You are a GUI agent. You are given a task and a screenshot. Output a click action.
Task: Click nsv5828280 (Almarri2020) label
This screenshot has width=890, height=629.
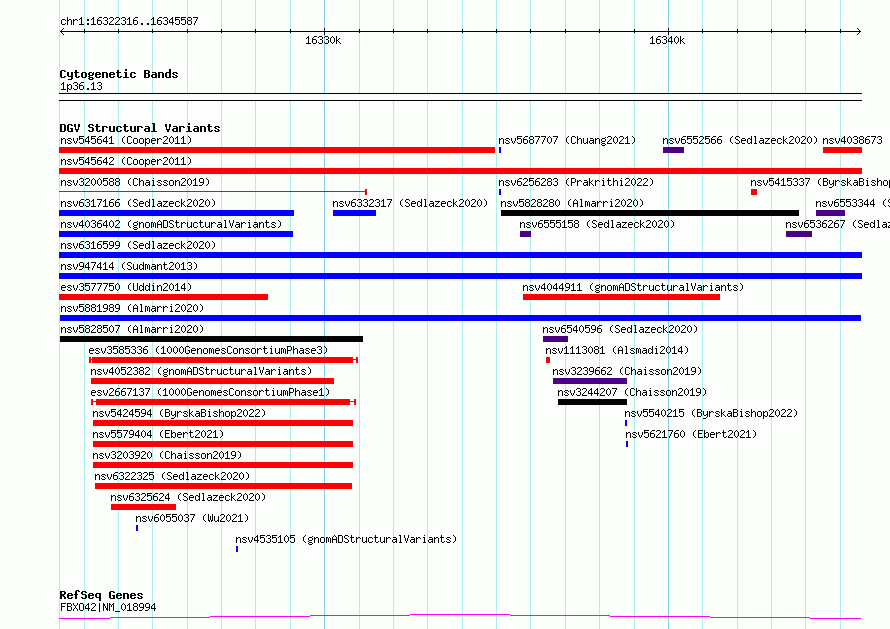point(572,203)
